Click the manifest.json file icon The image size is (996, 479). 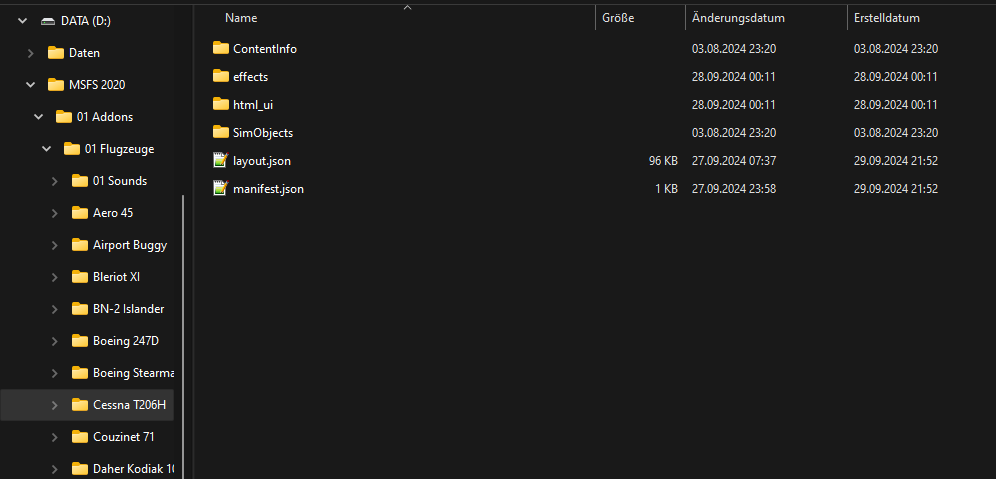[x=220, y=188]
